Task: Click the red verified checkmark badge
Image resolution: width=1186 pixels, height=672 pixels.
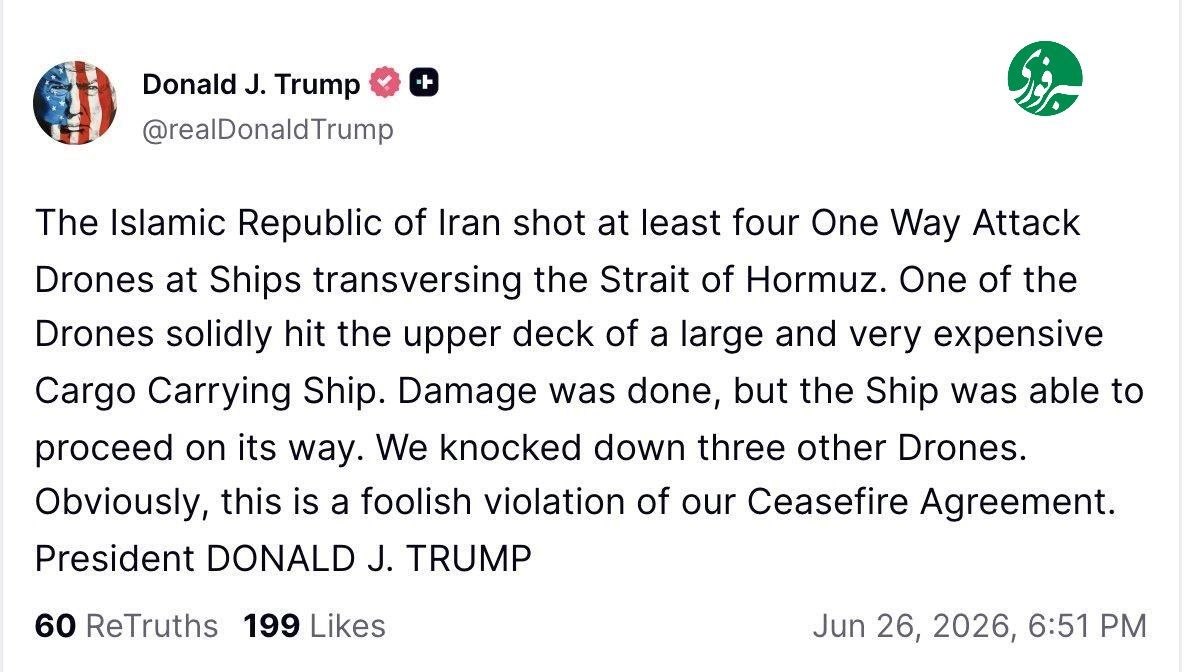Action: pos(384,83)
